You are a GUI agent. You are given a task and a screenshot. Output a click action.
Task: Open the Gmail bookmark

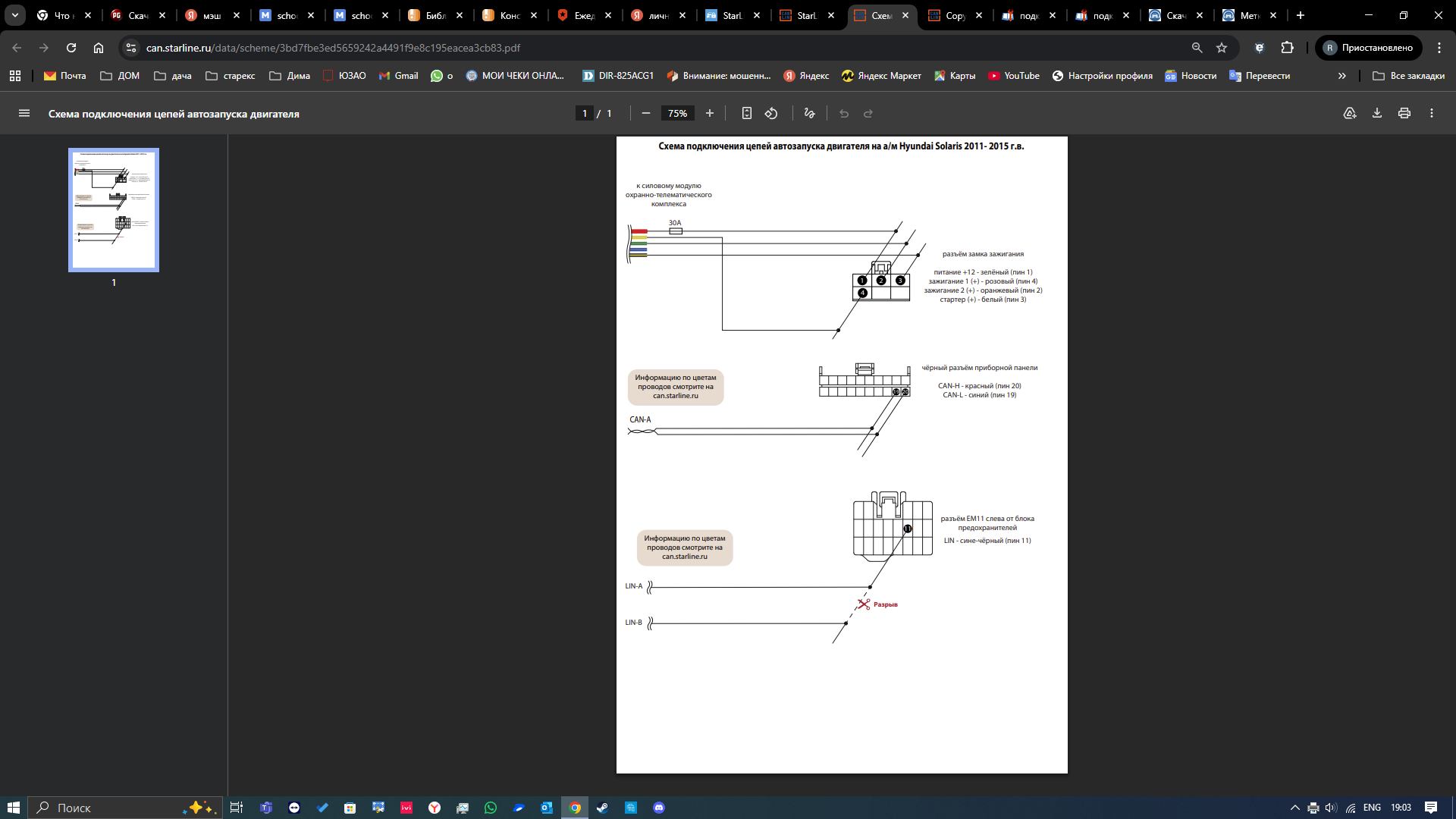tap(399, 76)
